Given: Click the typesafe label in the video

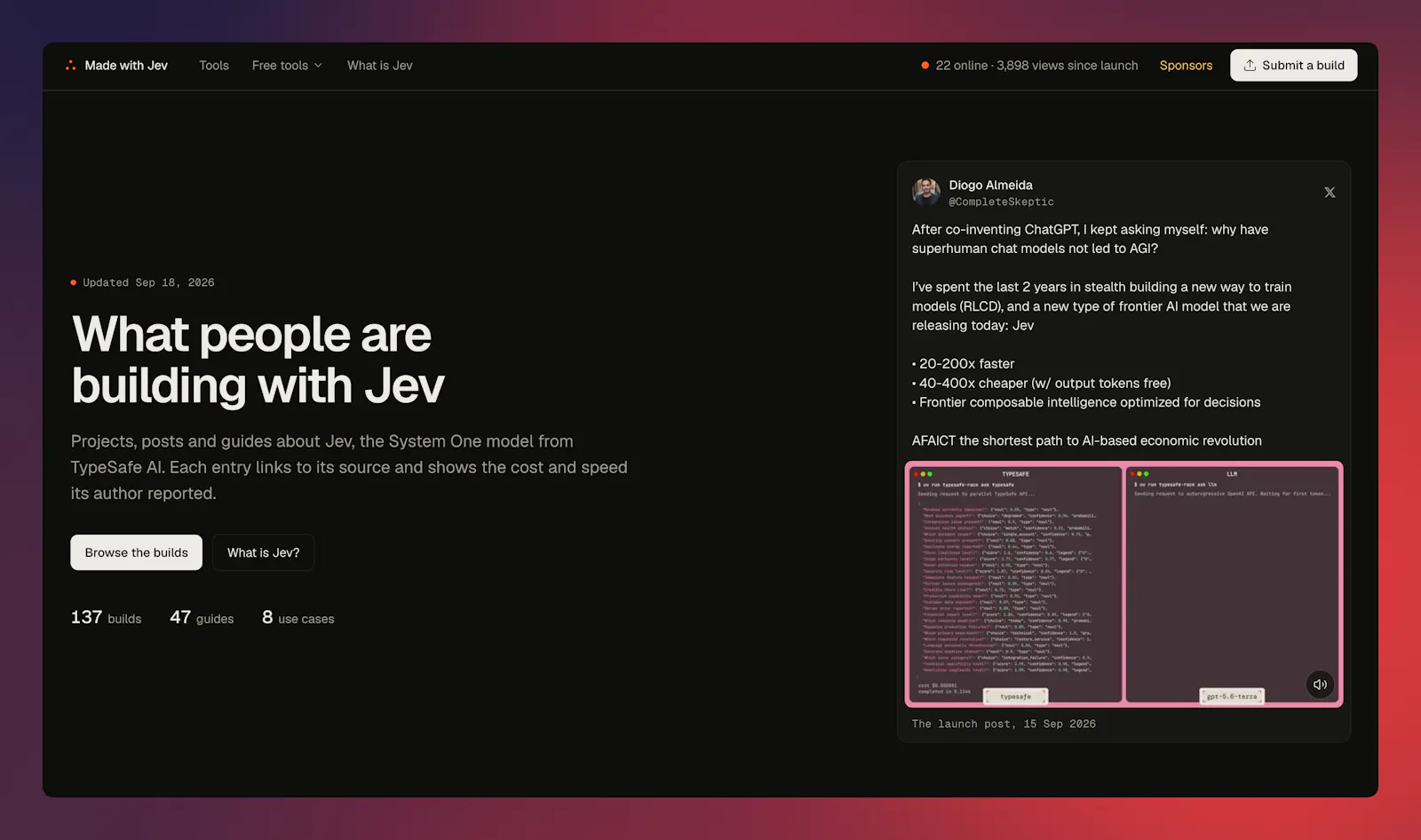Looking at the screenshot, I should coord(1016,697).
